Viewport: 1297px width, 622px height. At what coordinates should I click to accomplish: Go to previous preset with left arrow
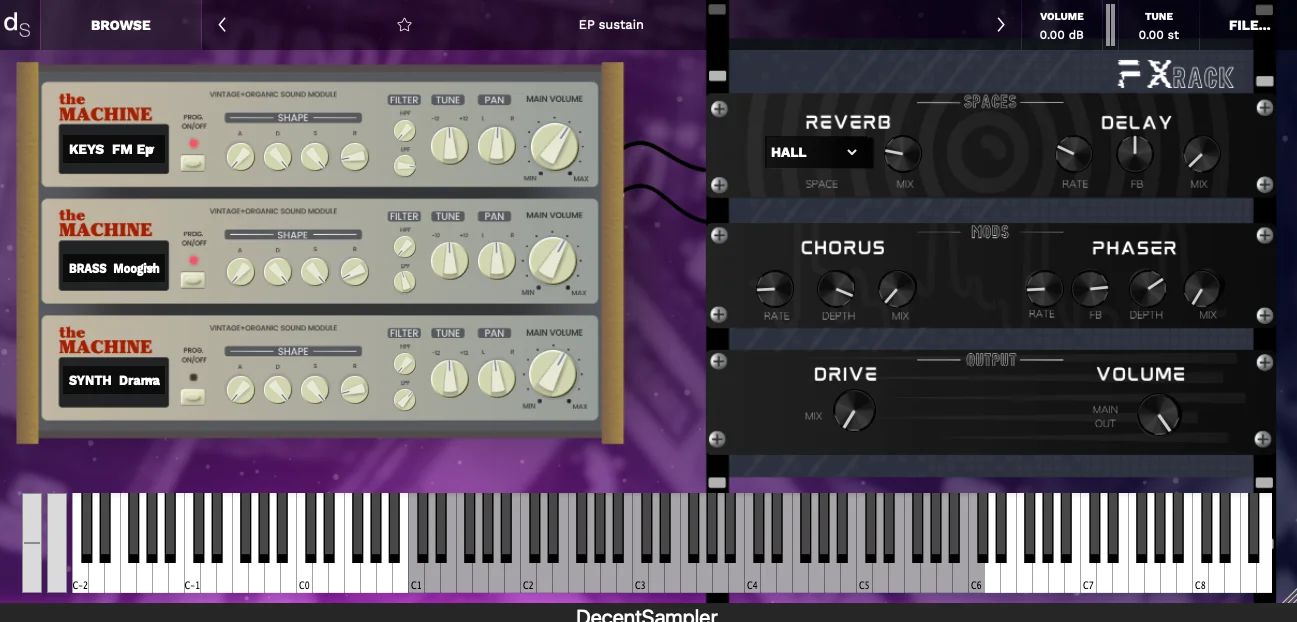(x=222, y=25)
